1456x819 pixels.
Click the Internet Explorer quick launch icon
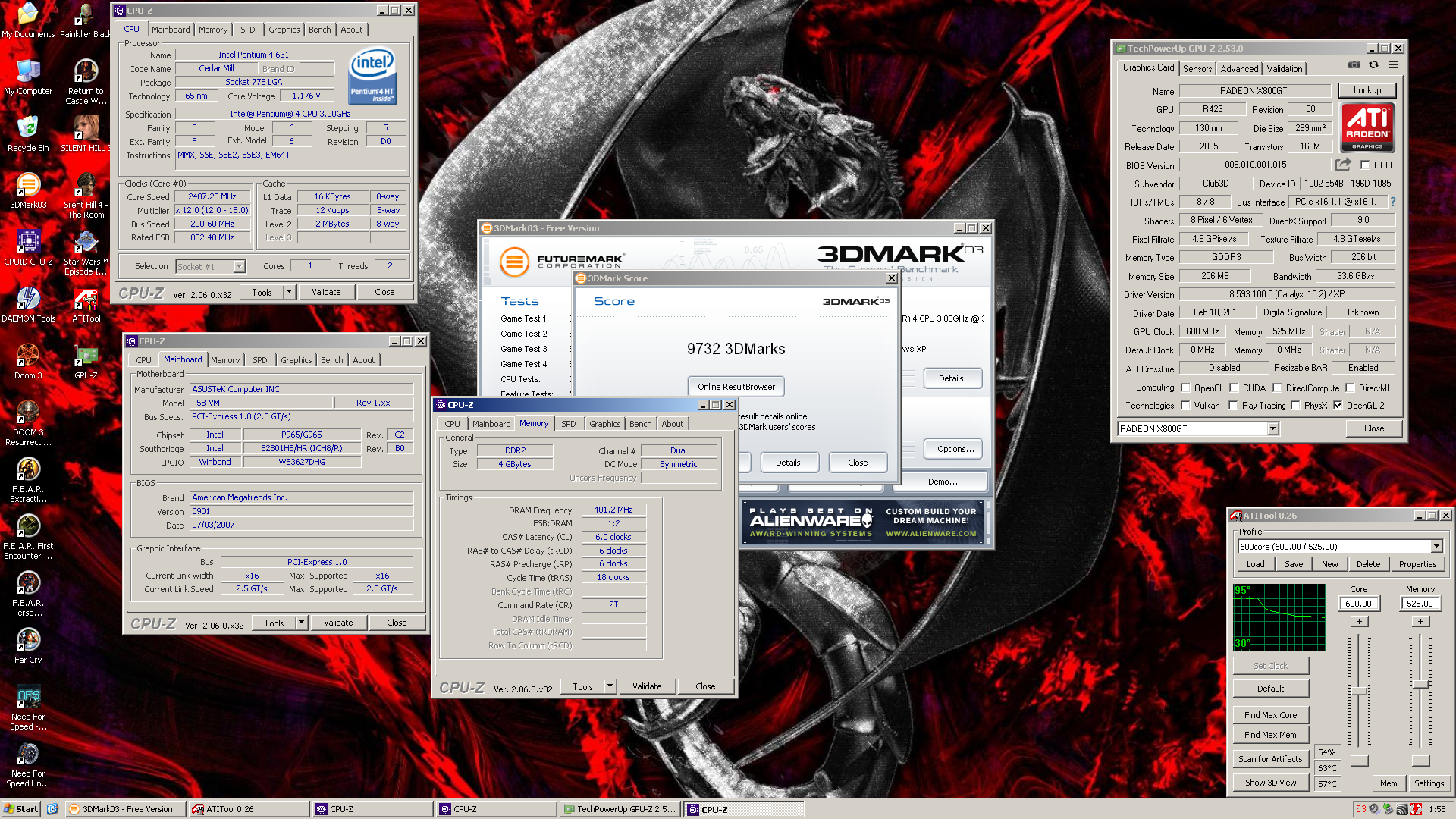[x=52, y=809]
